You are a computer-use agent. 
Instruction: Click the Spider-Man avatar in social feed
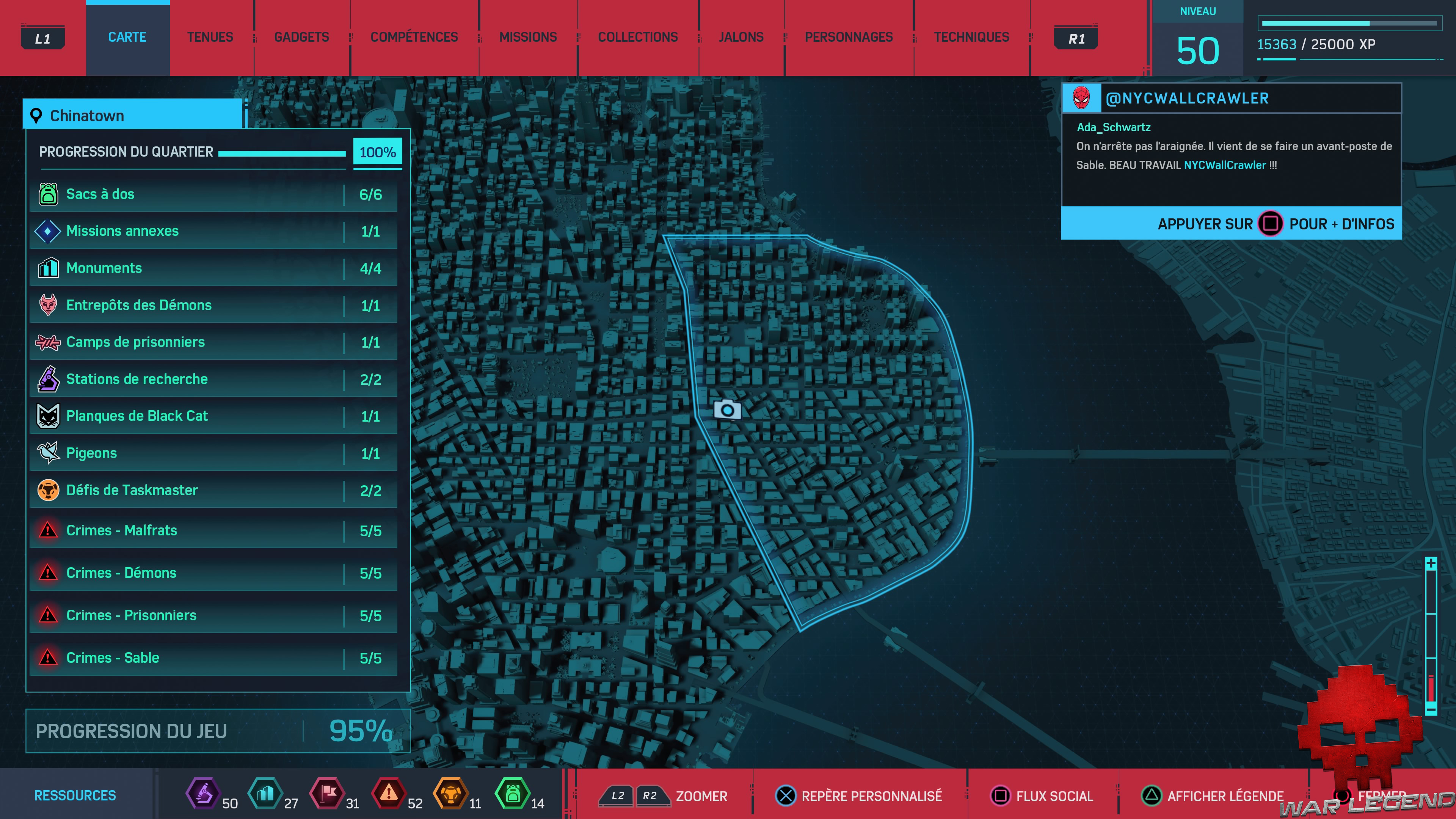click(1081, 98)
